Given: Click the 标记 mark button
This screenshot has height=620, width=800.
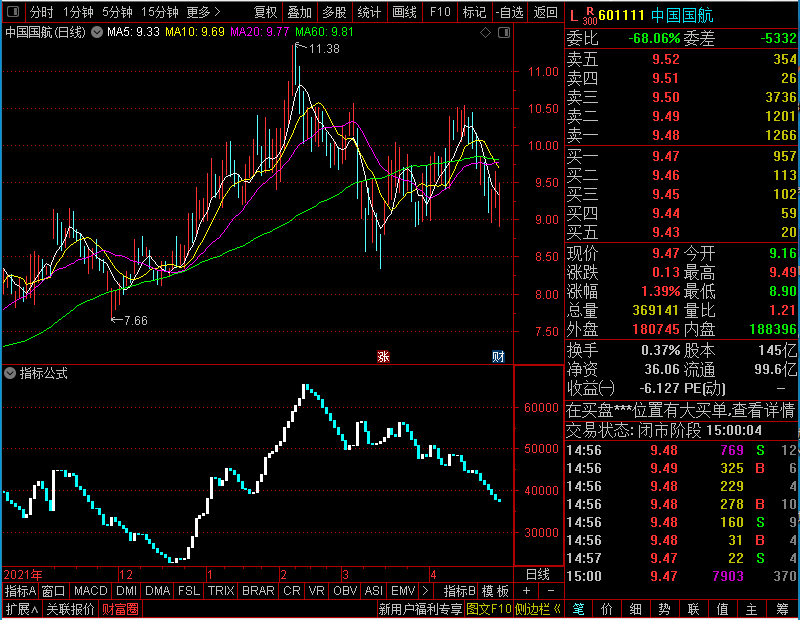Looking at the screenshot, I should point(474,12).
